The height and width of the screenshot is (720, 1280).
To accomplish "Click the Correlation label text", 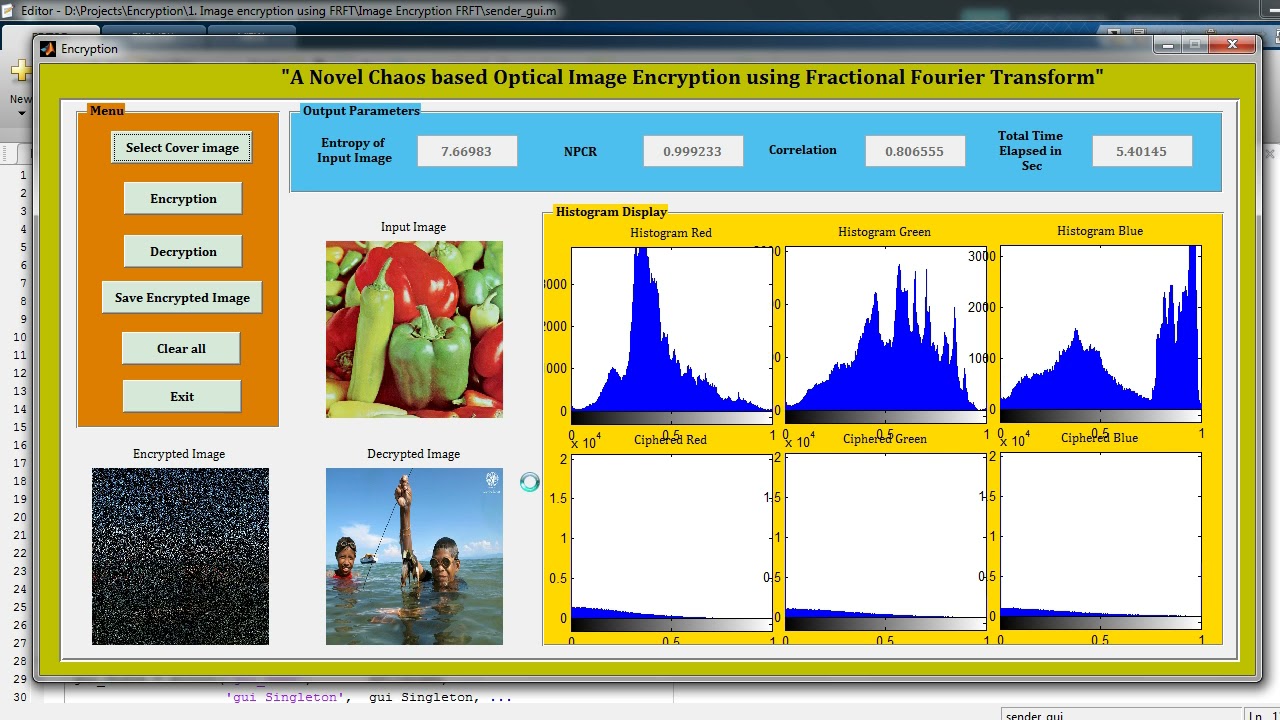I will [x=802, y=150].
